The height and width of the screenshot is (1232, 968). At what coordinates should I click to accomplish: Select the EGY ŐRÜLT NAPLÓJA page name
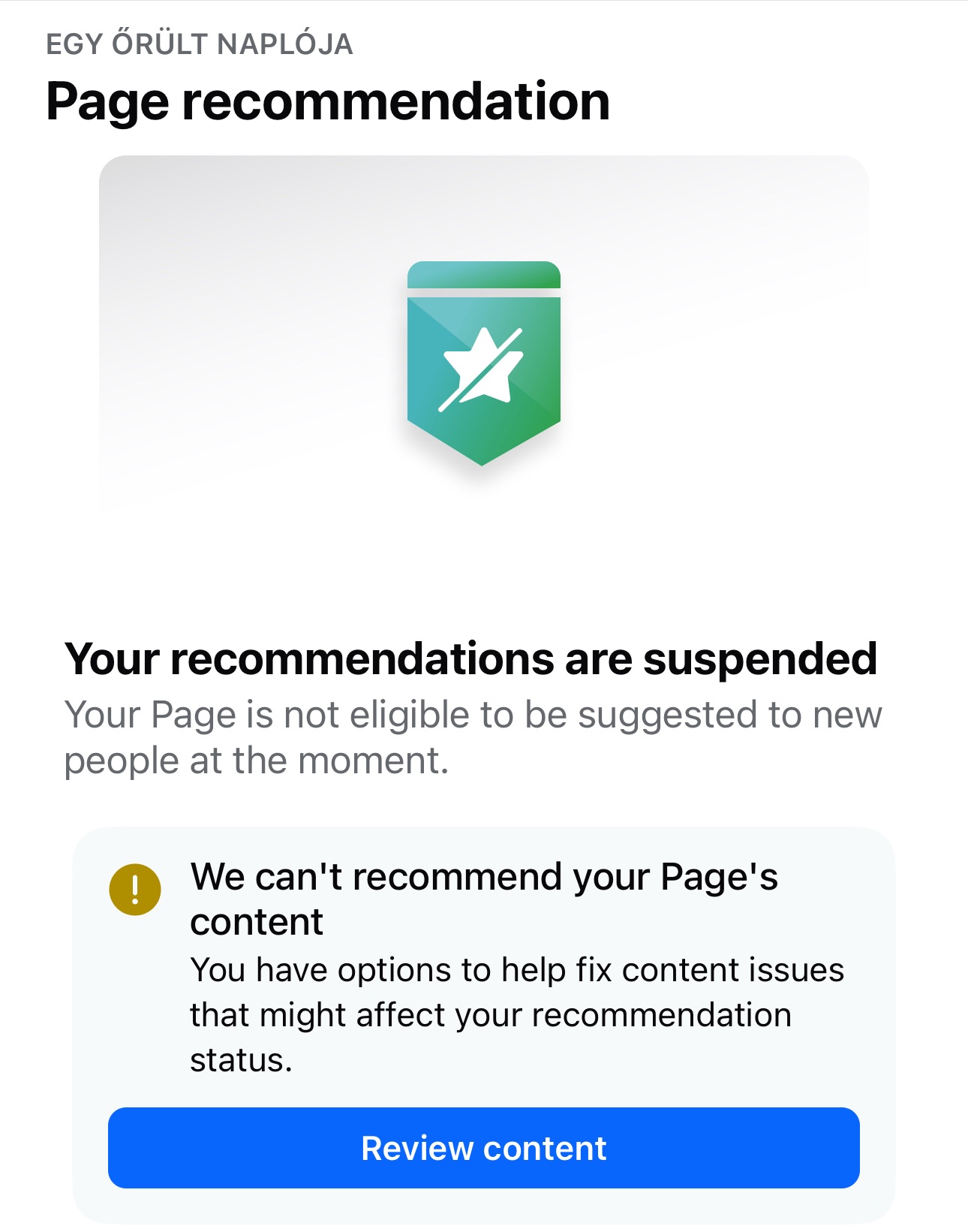[199, 44]
